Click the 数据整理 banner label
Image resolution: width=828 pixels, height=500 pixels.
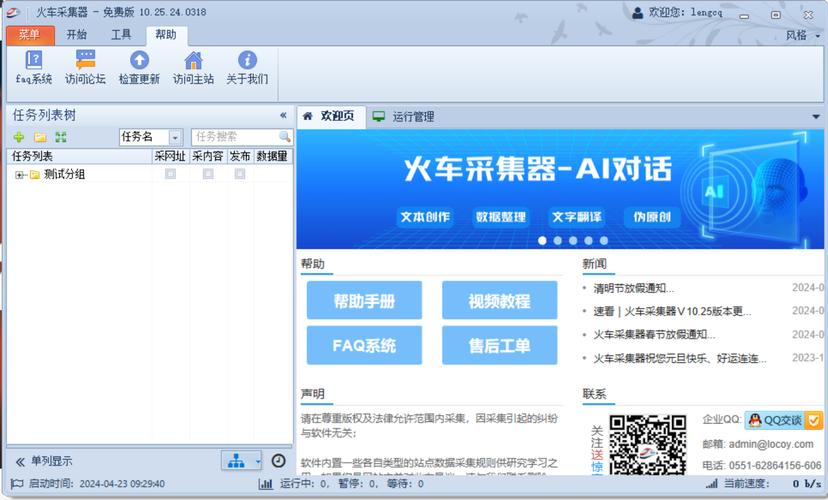(x=501, y=217)
